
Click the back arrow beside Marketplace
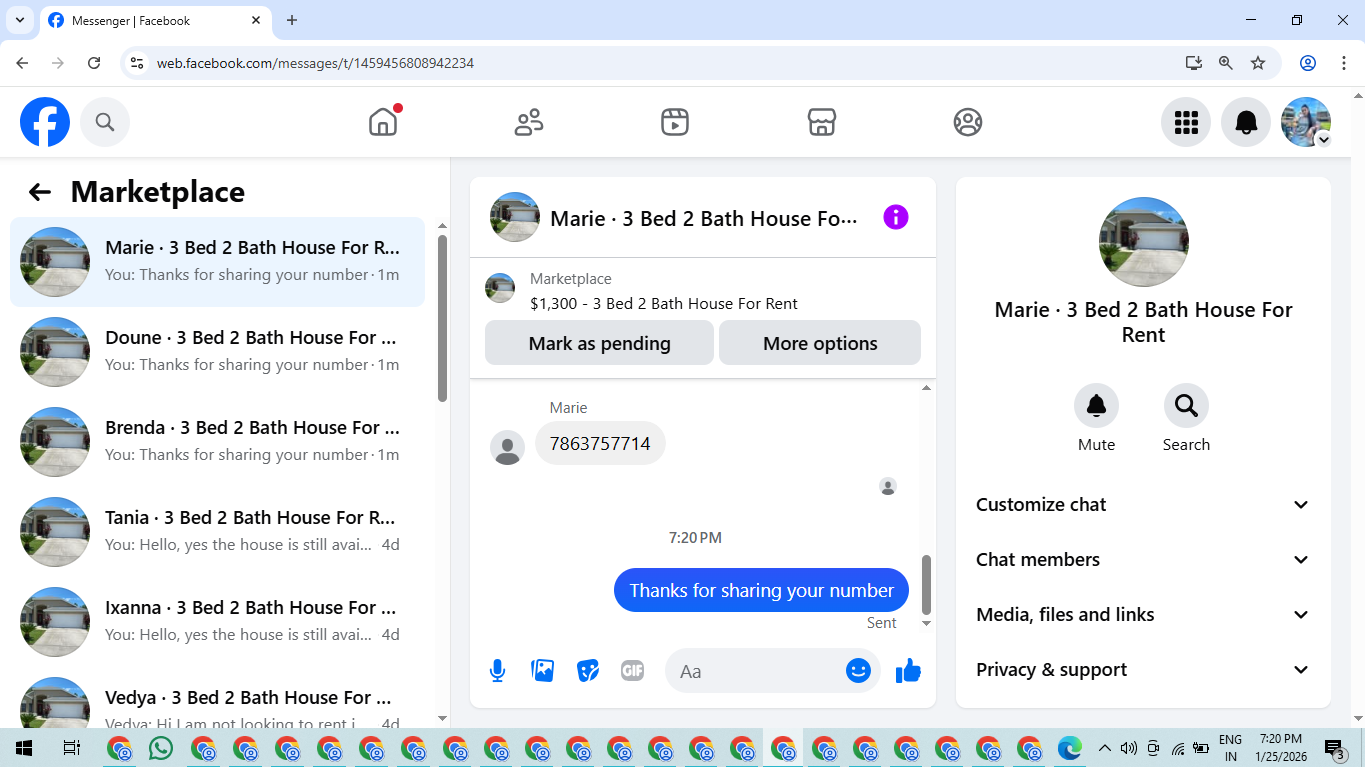[x=39, y=192]
